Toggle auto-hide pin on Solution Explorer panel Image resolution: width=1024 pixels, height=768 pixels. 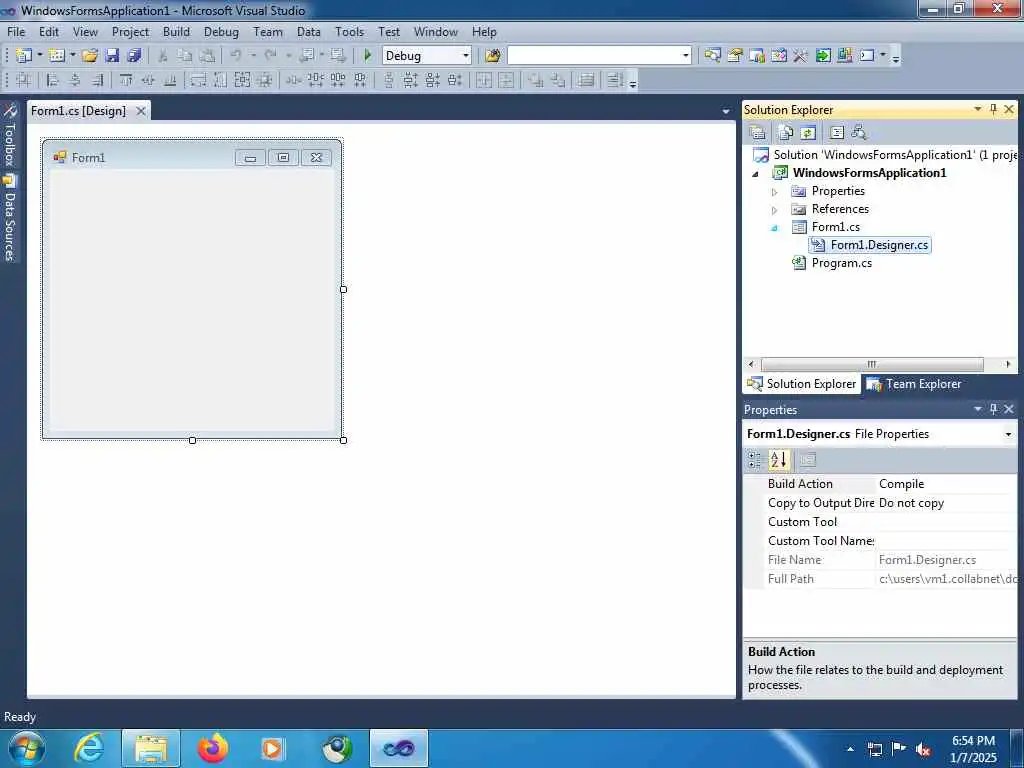click(993, 110)
